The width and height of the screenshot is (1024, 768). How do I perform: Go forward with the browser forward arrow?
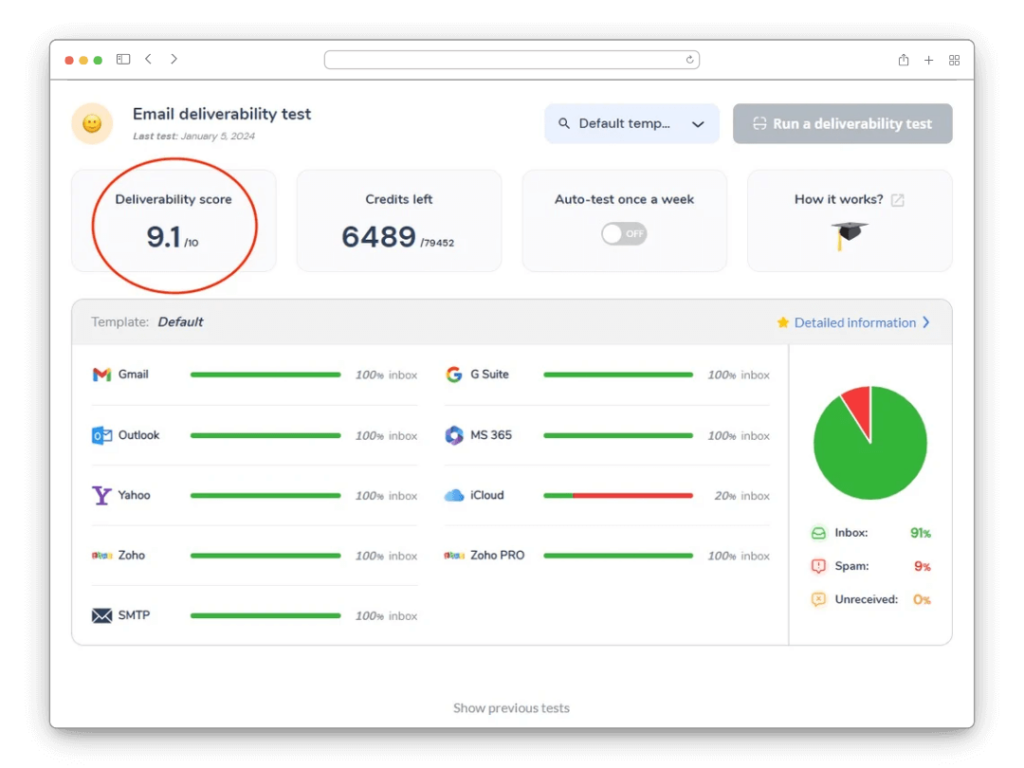point(174,59)
